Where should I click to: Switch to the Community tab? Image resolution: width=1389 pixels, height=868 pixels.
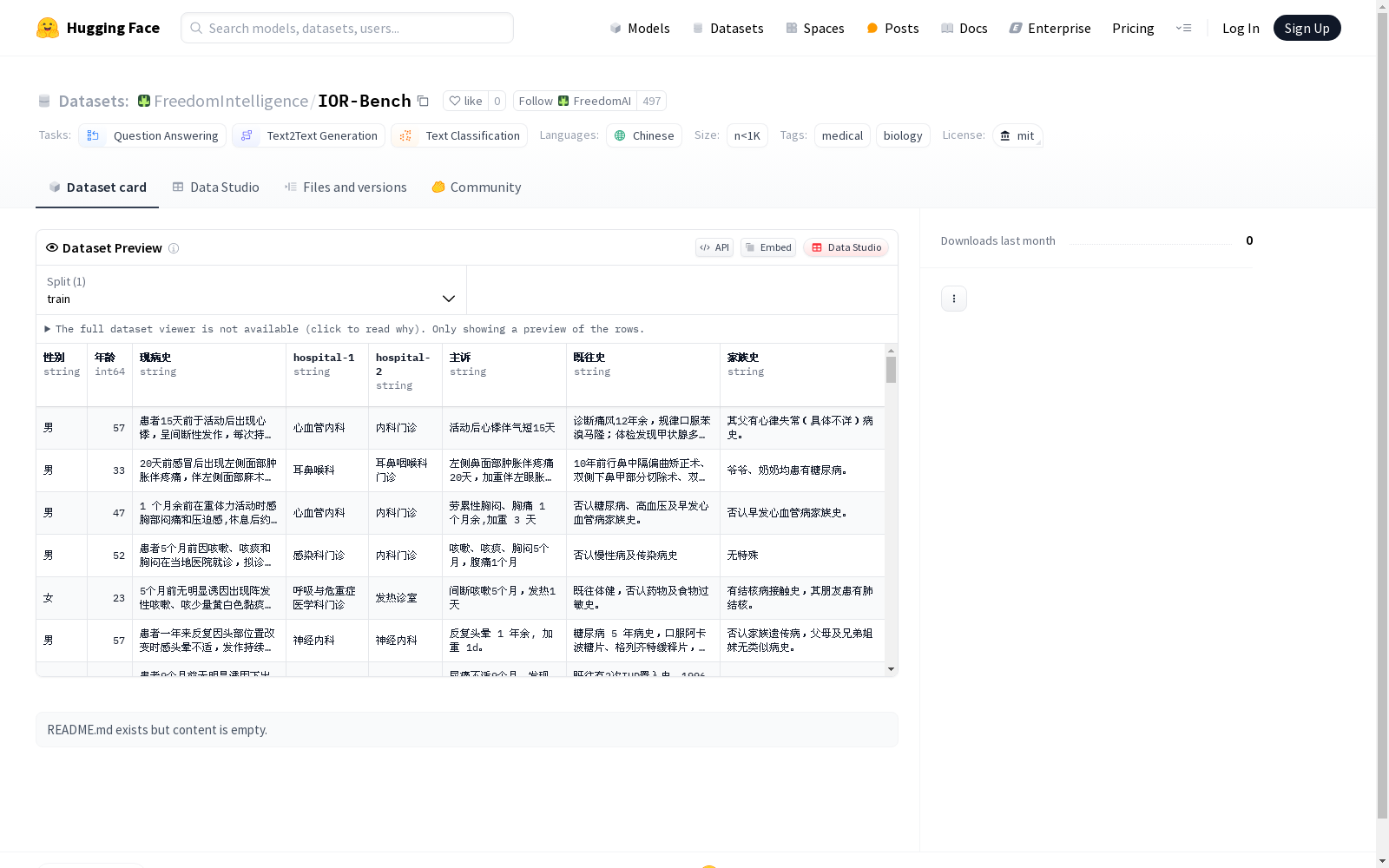477,187
